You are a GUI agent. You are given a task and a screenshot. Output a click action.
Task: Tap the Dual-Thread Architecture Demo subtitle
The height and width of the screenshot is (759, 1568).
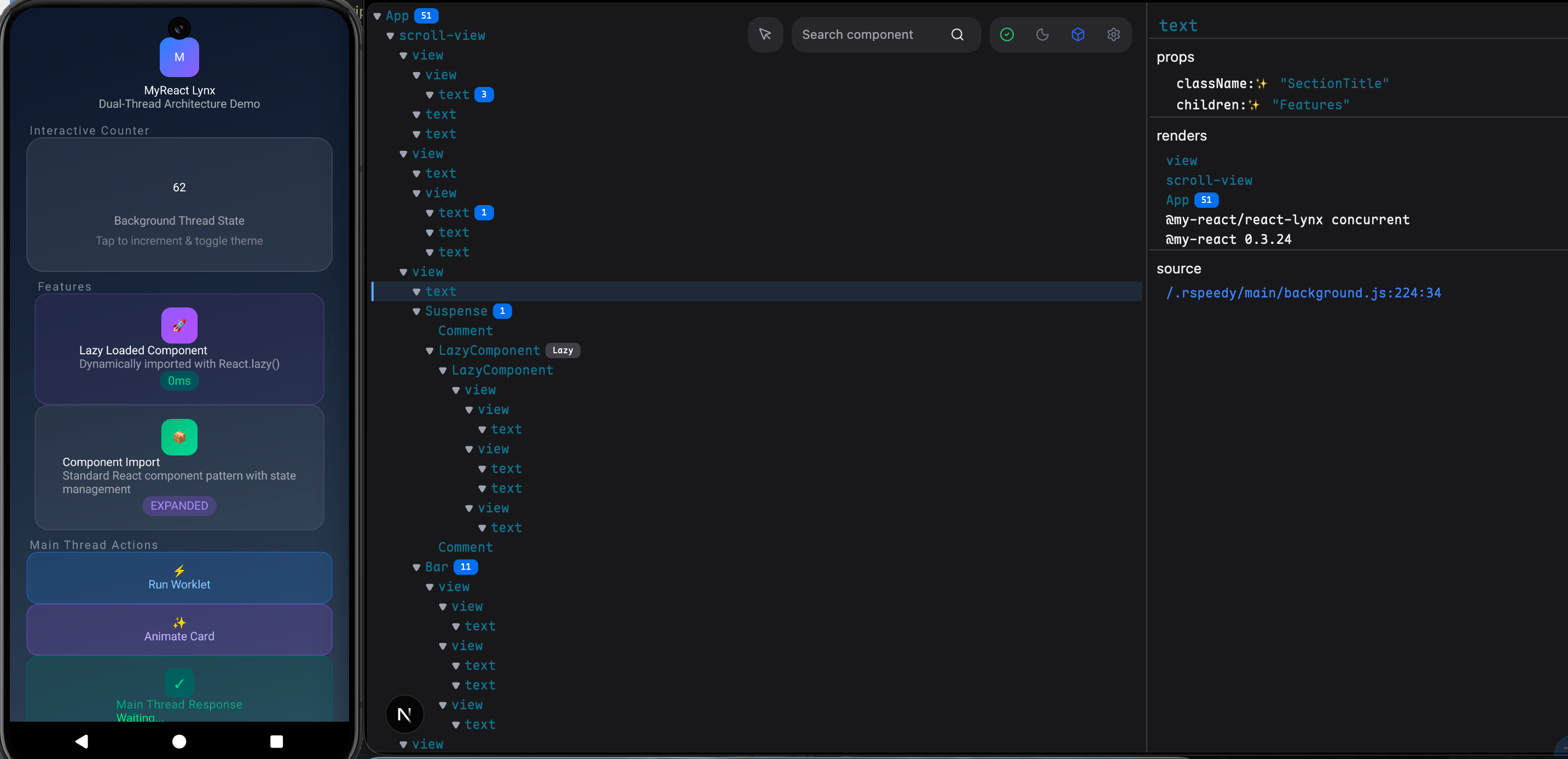point(179,104)
